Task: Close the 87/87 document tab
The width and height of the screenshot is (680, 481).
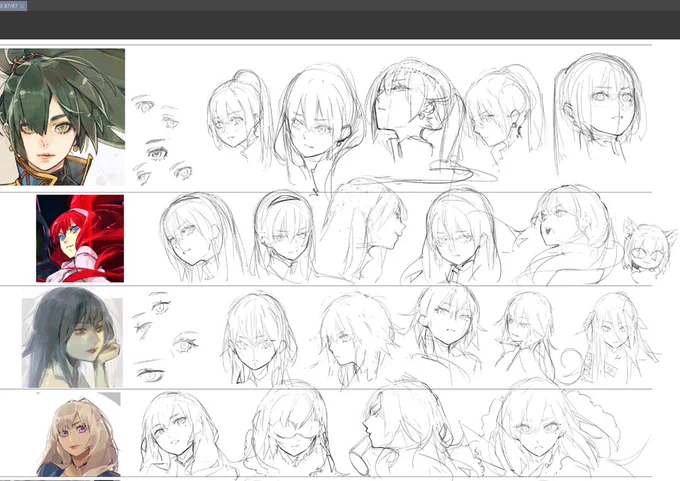Action: point(22,6)
